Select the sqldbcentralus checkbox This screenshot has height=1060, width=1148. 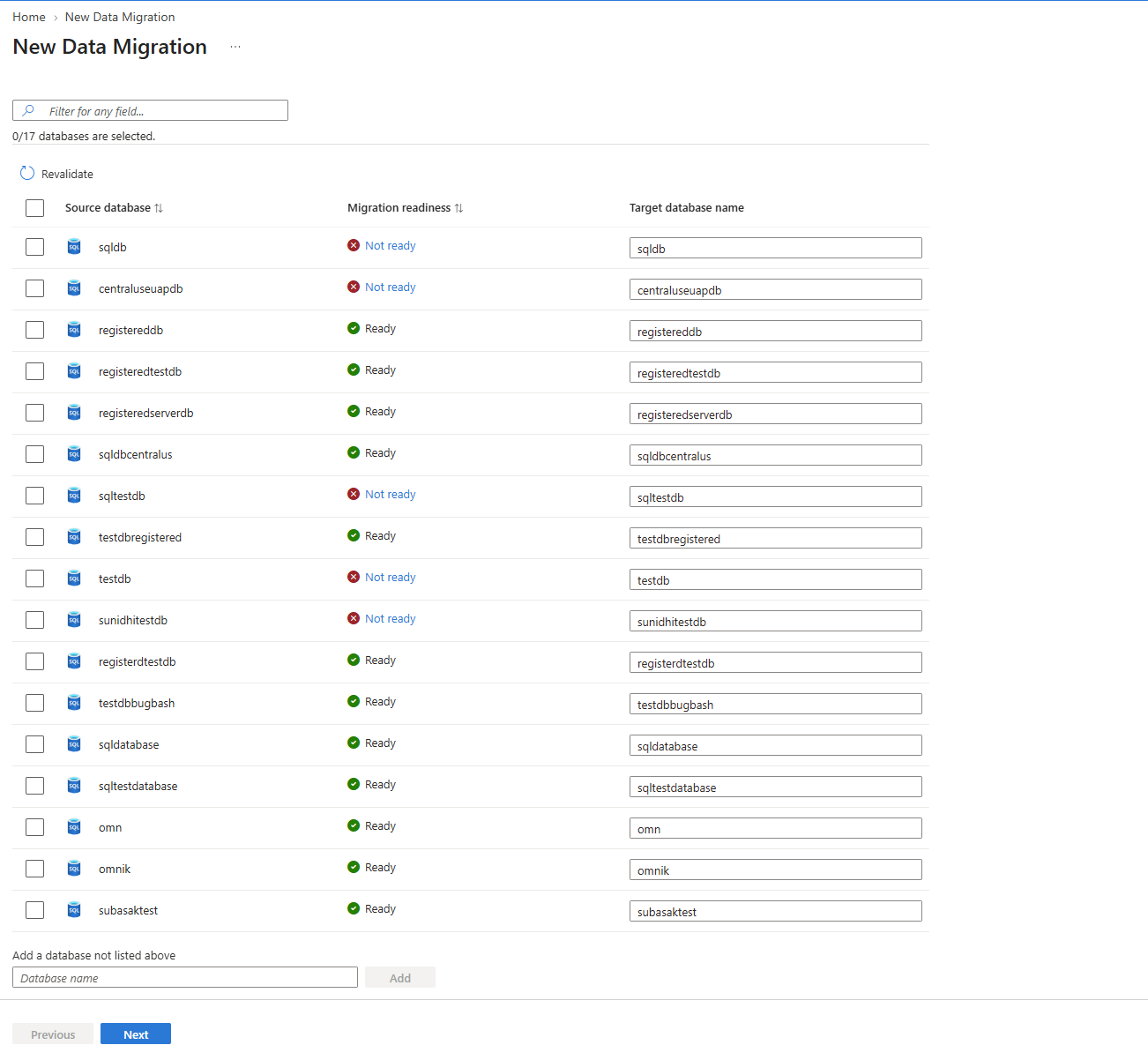[x=34, y=454]
